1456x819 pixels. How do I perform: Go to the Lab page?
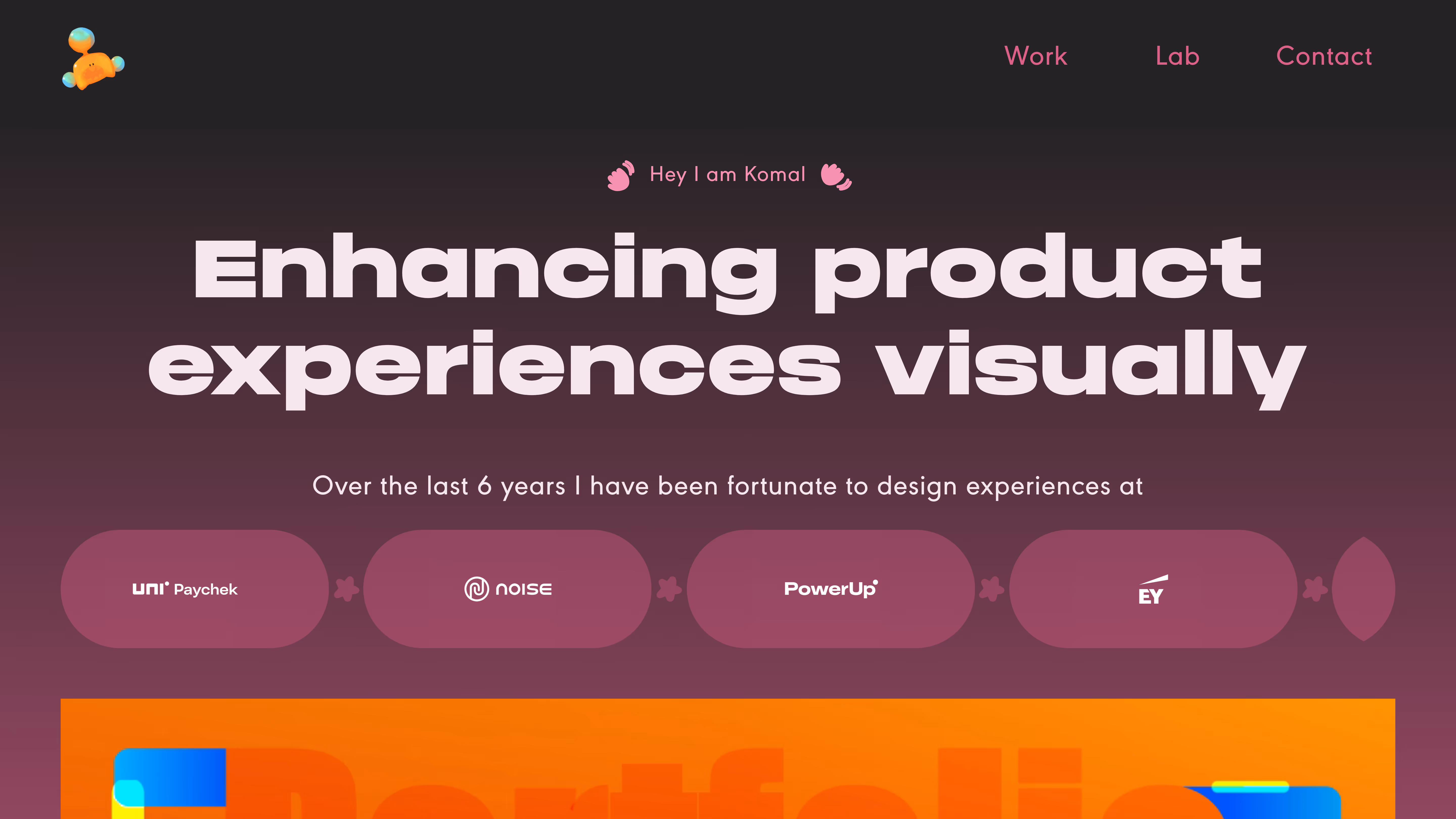(x=1177, y=56)
